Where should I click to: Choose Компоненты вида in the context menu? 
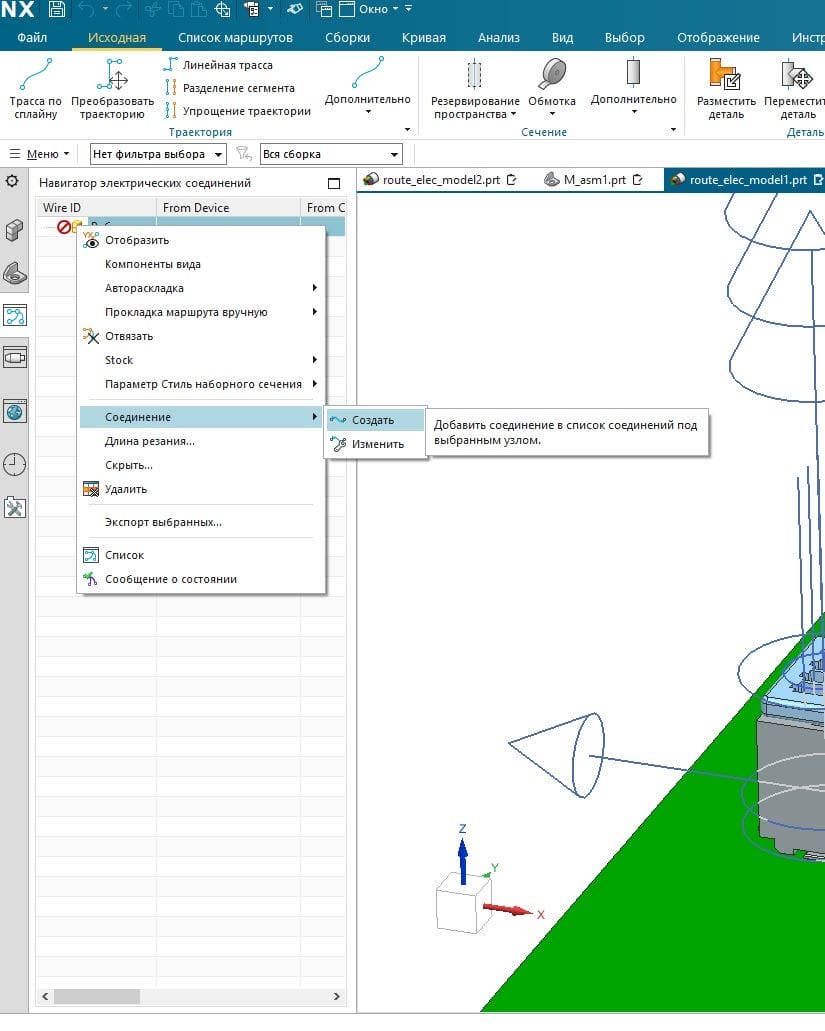point(201,264)
